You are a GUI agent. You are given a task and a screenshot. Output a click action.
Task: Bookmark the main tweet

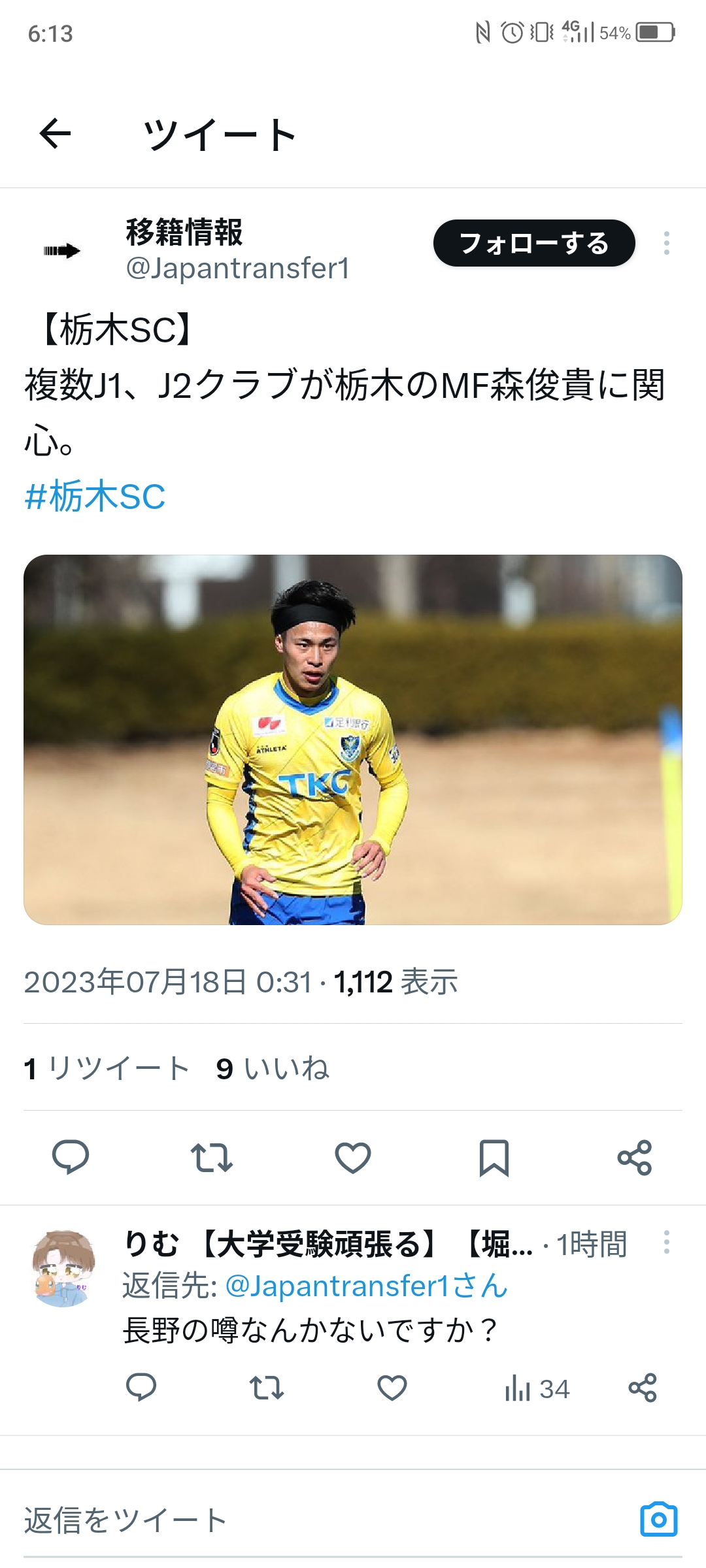coord(494,1157)
